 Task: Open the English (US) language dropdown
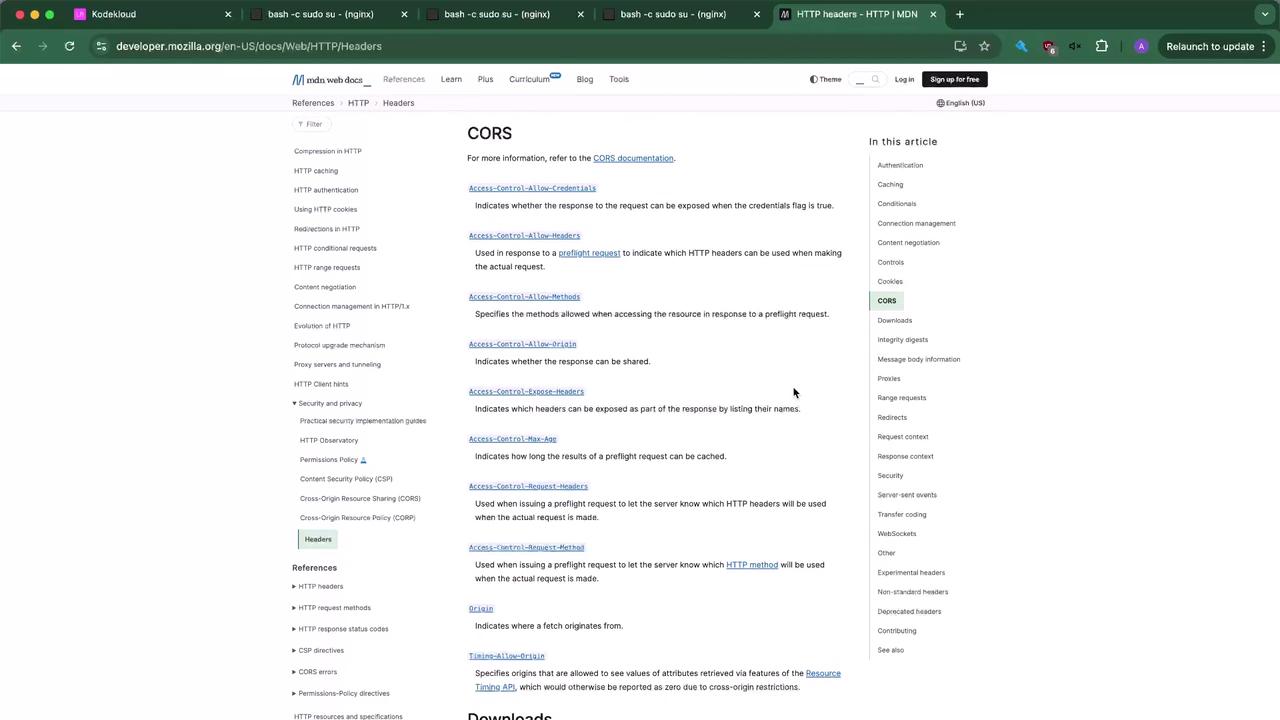pos(961,103)
